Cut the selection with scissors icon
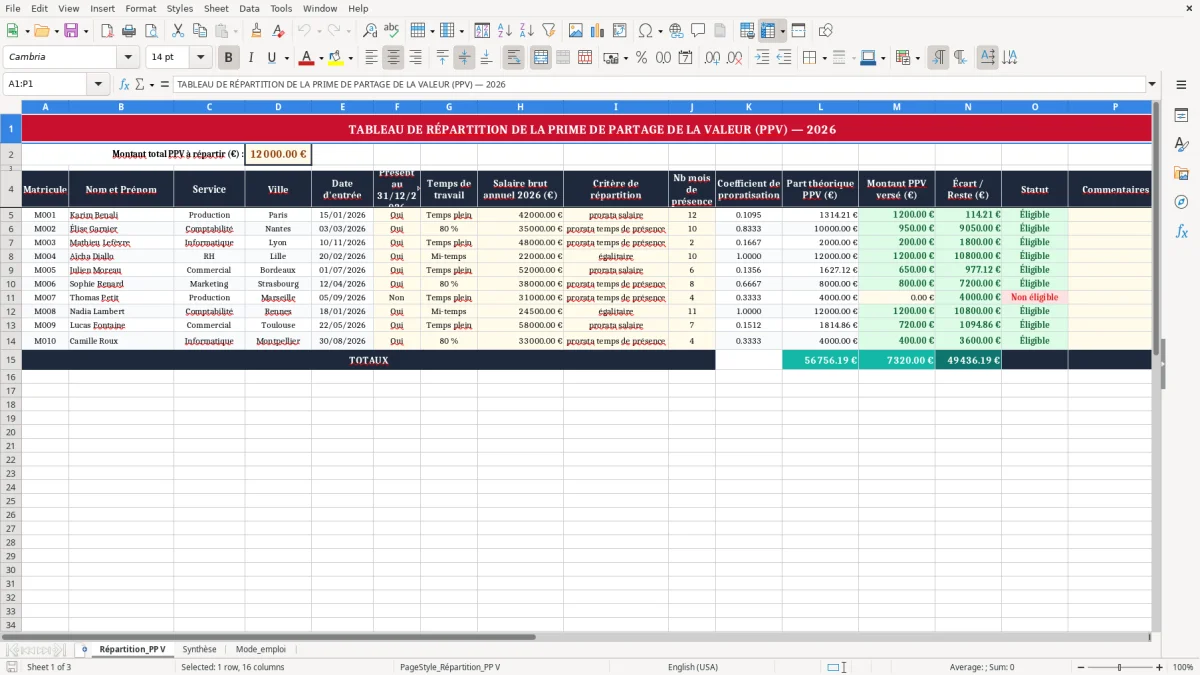Image resolution: width=1200 pixels, height=675 pixels. pos(177,31)
